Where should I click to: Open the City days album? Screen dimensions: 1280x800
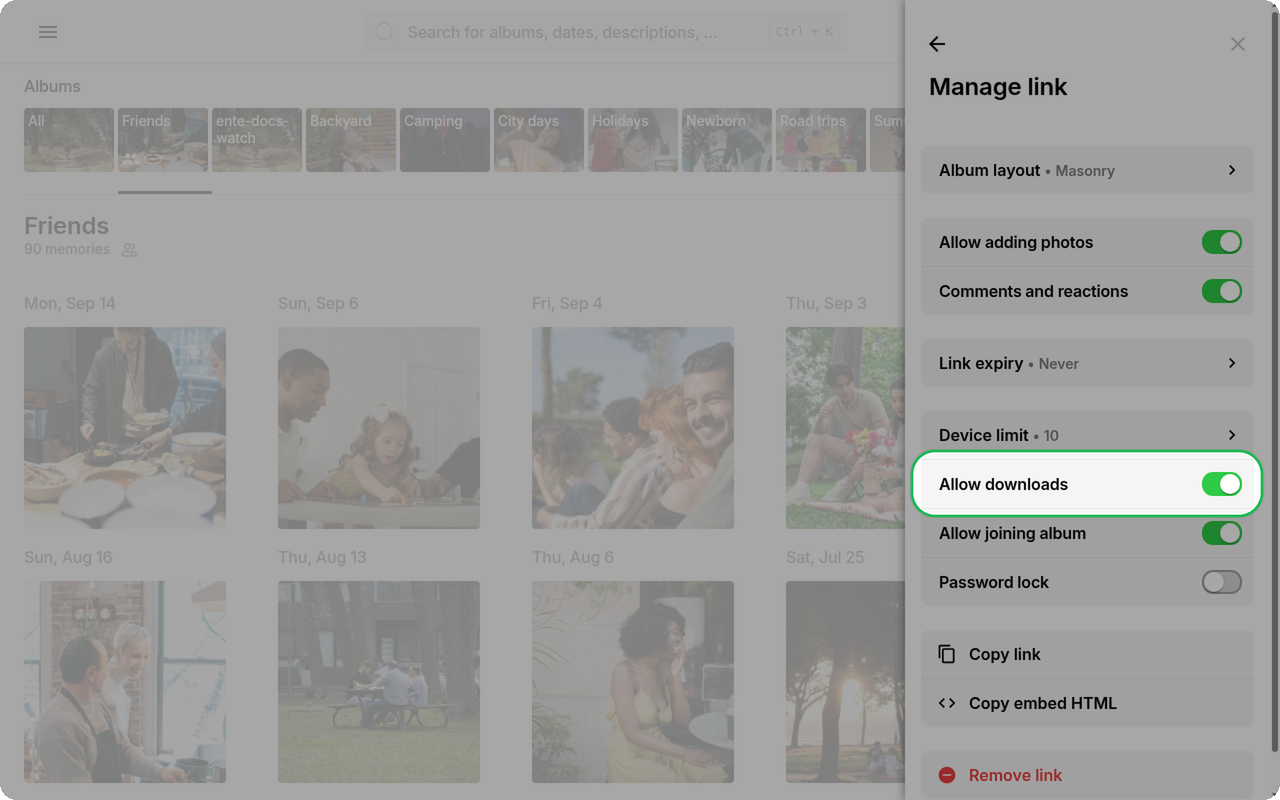(539, 140)
